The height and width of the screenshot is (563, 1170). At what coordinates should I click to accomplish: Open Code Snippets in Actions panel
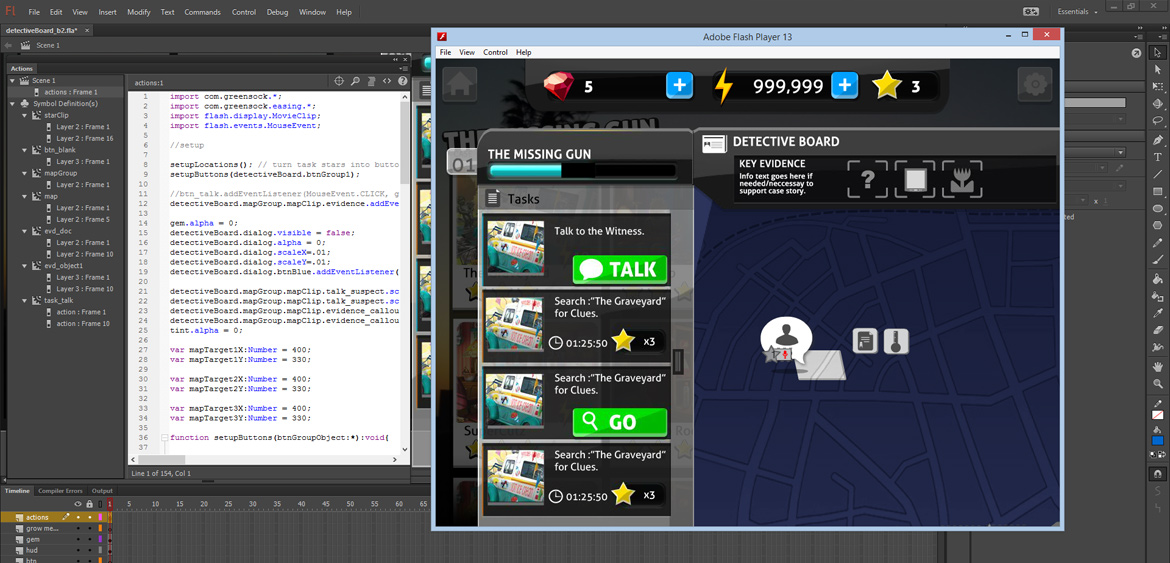[x=387, y=82]
